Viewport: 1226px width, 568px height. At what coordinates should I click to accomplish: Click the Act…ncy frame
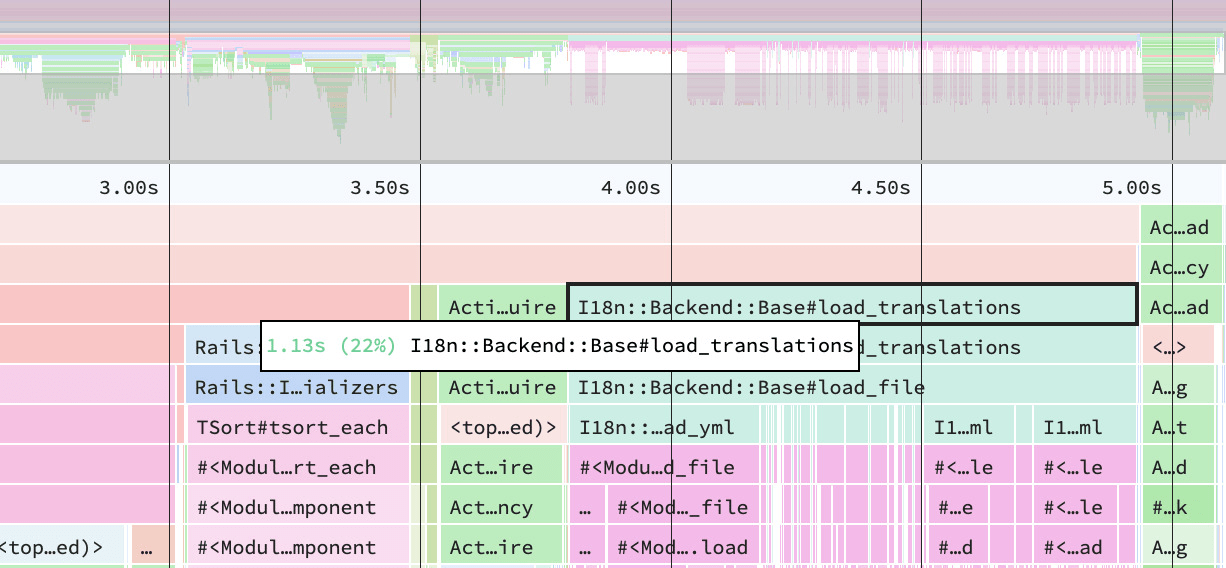tap(501, 506)
